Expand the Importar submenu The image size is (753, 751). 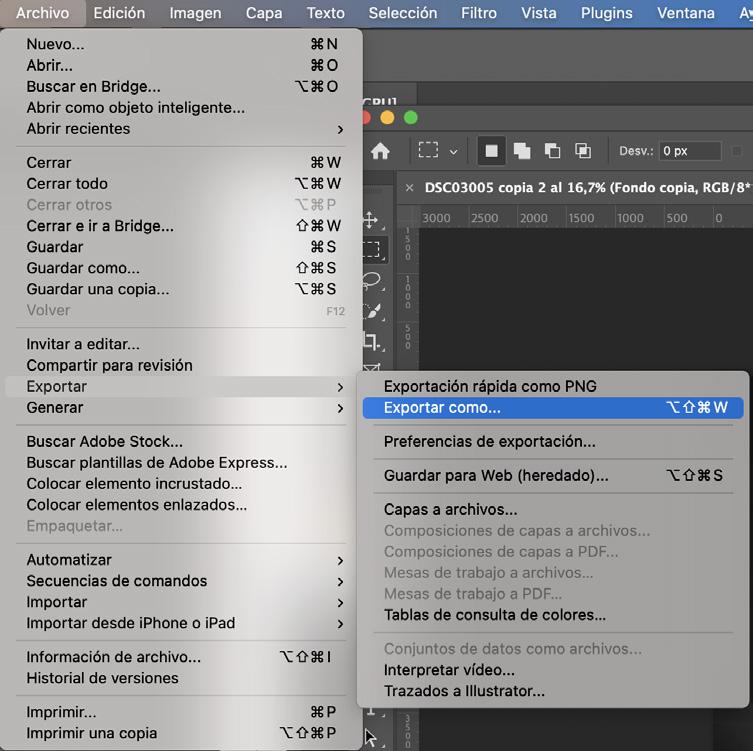(182, 602)
